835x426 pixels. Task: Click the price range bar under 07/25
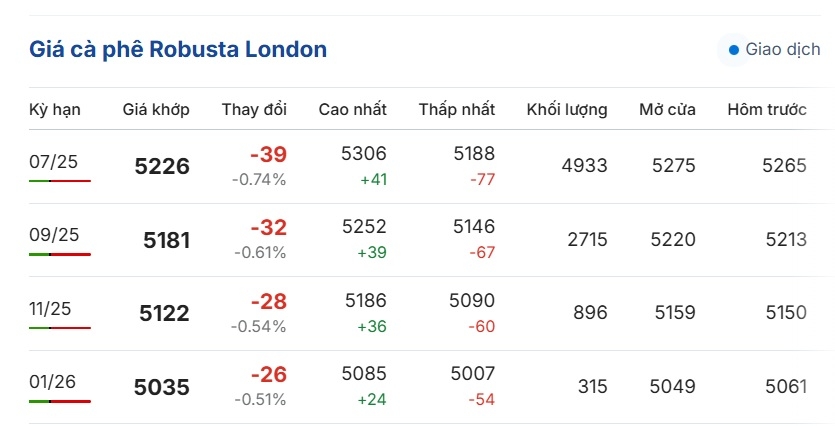[60, 181]
